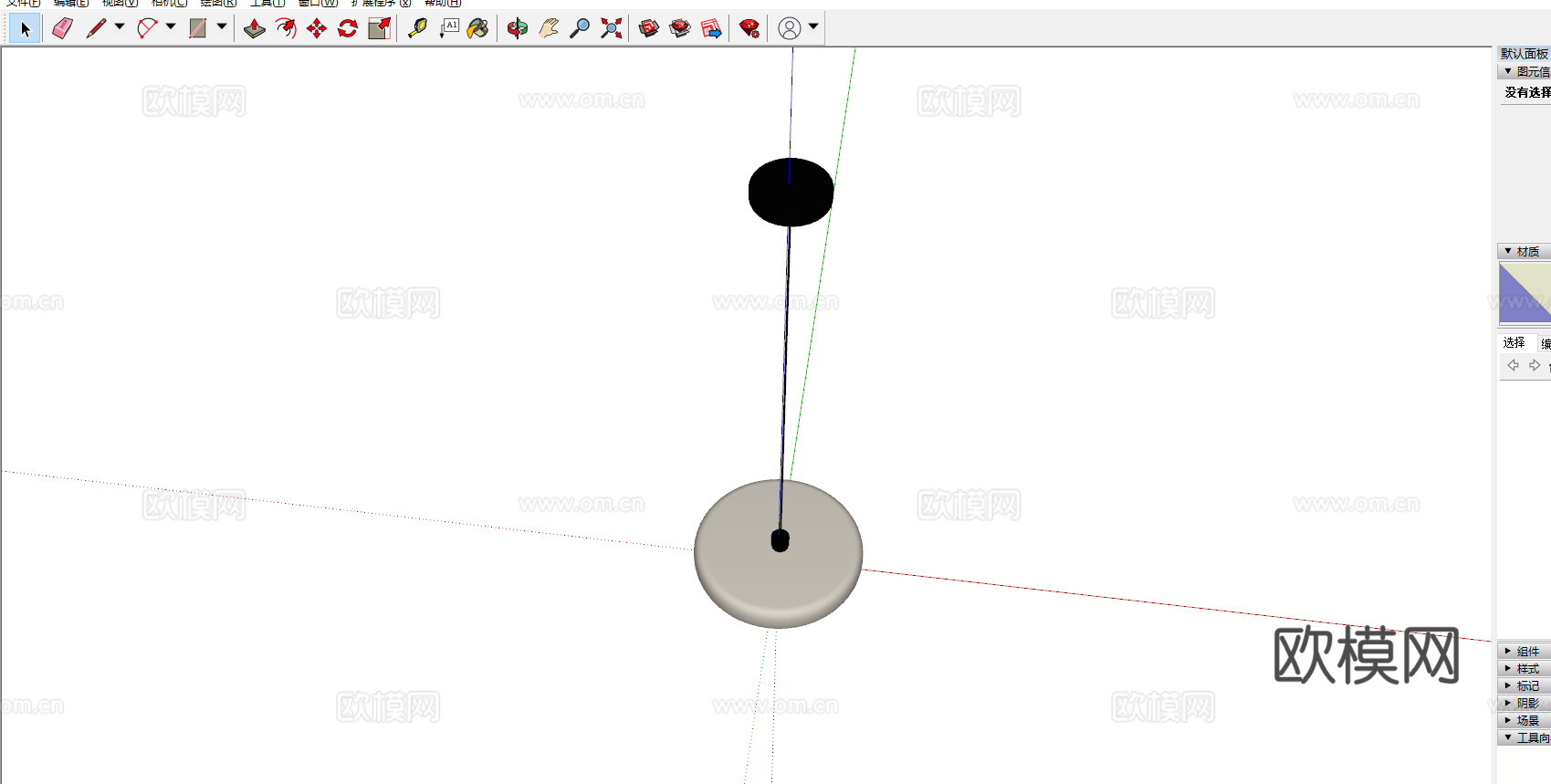Click the current material color swatch
This screenshot has width=1551, height=784.
[1525, 292]
